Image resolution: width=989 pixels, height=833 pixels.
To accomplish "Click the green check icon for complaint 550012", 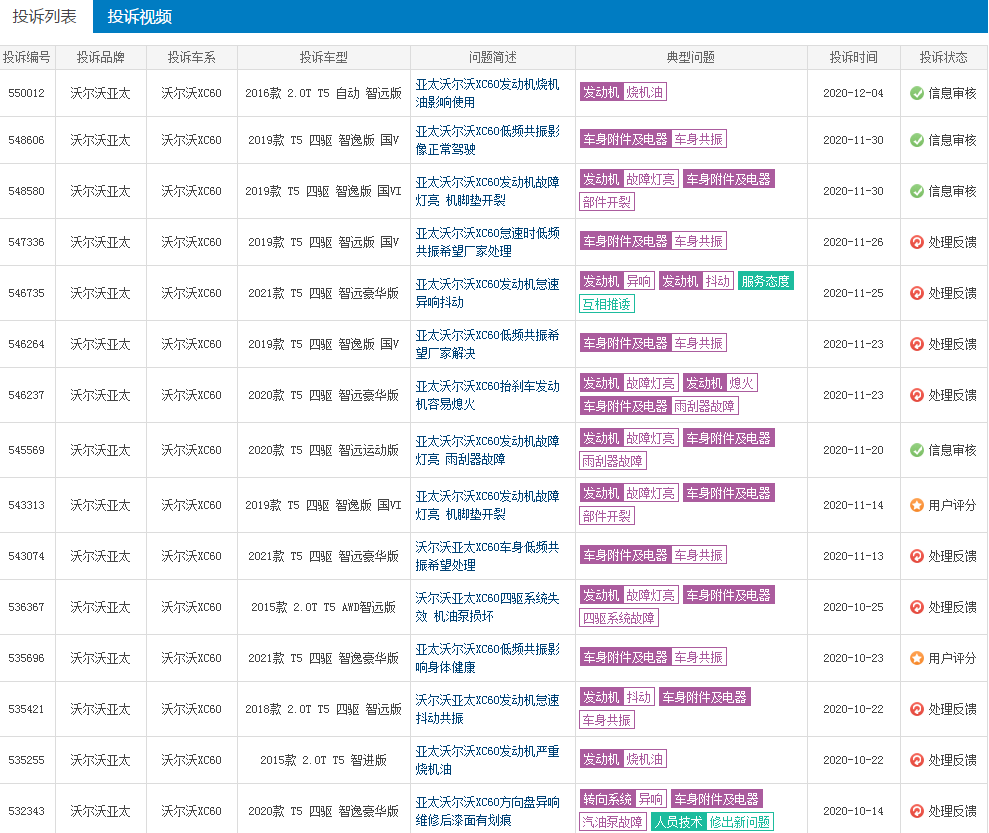I will [x=917, y=93].
